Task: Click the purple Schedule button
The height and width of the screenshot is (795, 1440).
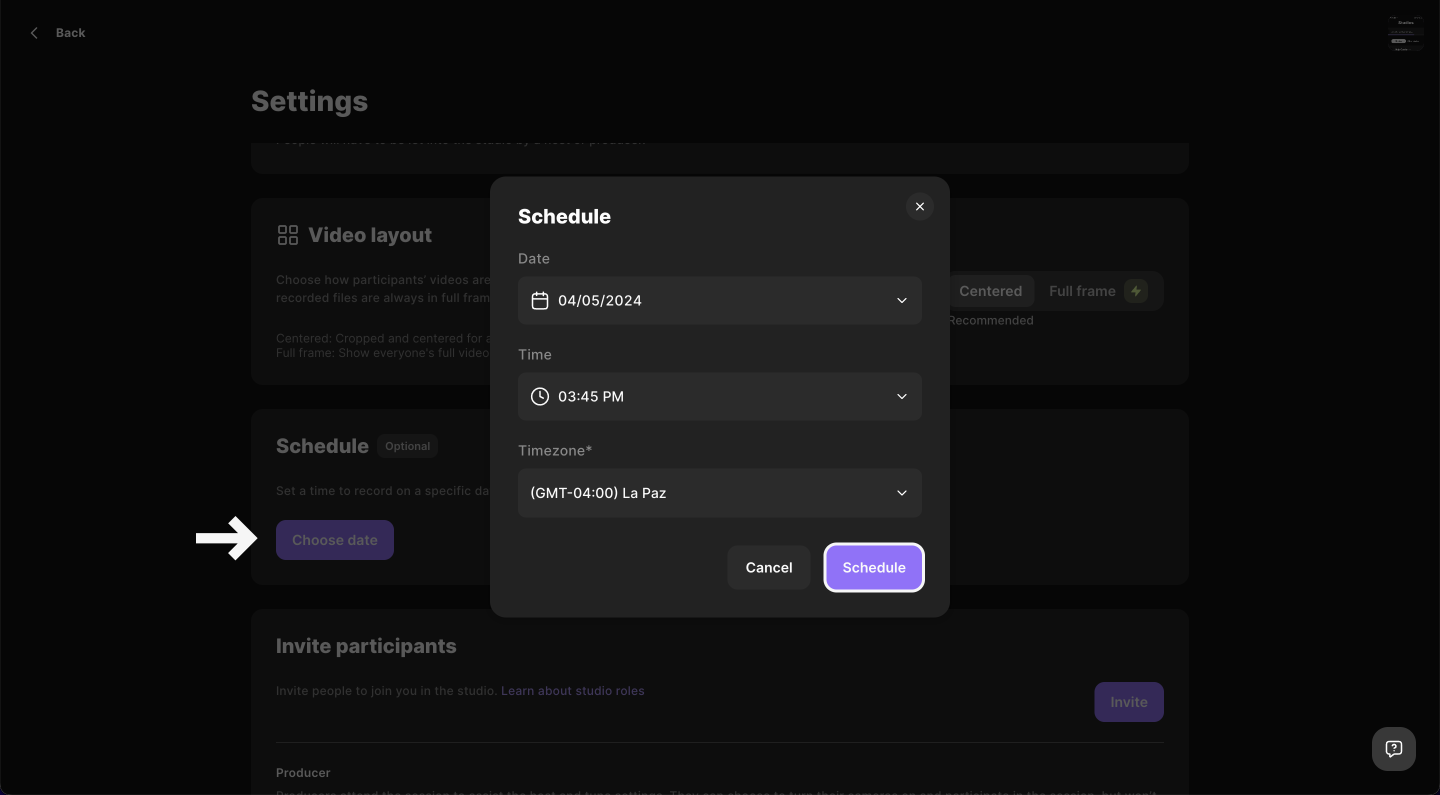Action: 874,568
